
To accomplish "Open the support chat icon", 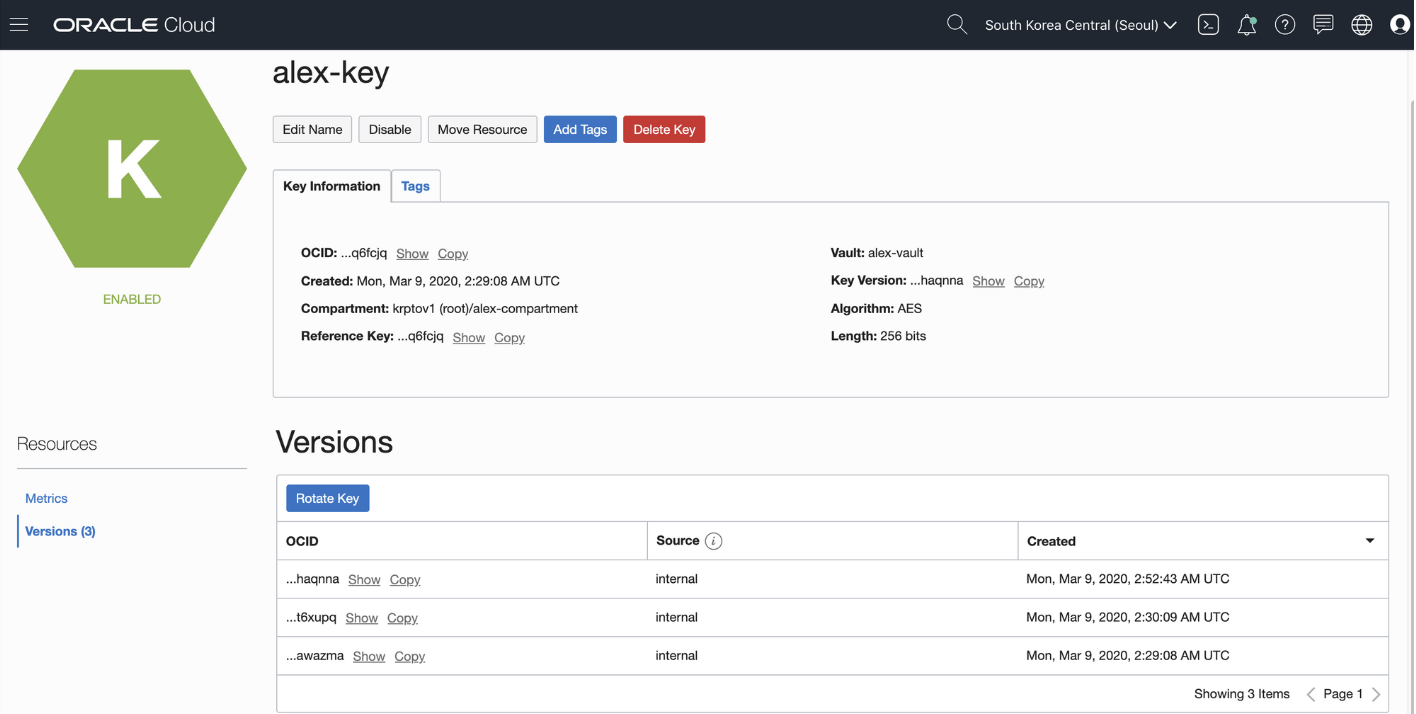I will pyautogui.click(x=1323, y=25).
